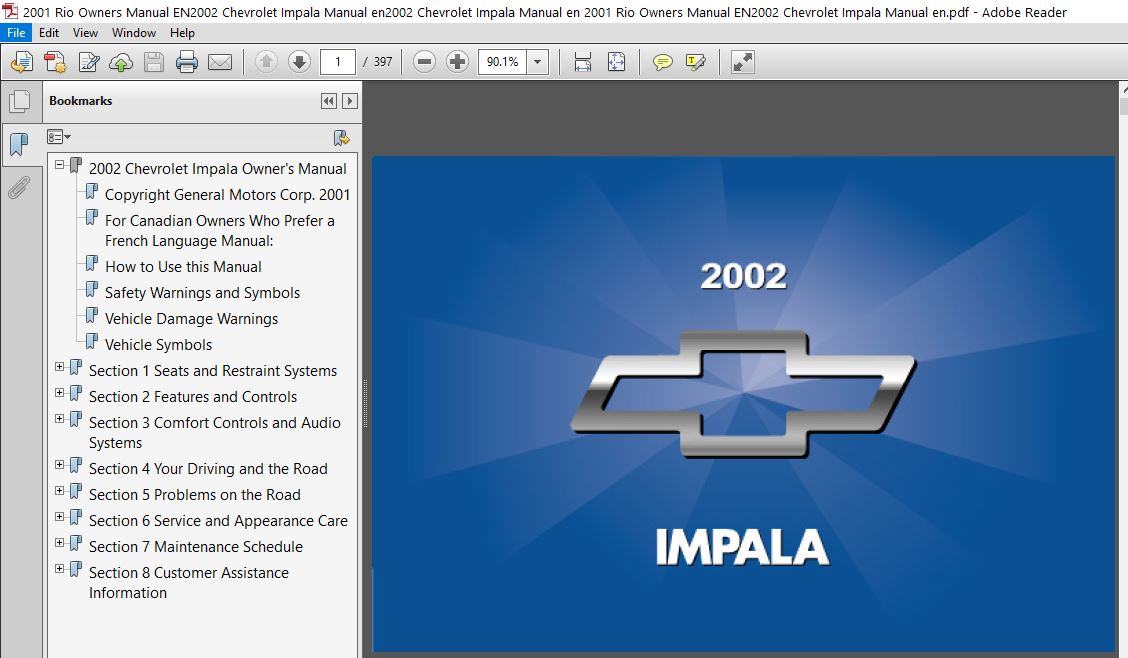Collapse the 2002 Chevrolet Impala Owner's Manual bookmark
The width and height of the screenshot is (1128, 658).
click(x=60, y=165)
